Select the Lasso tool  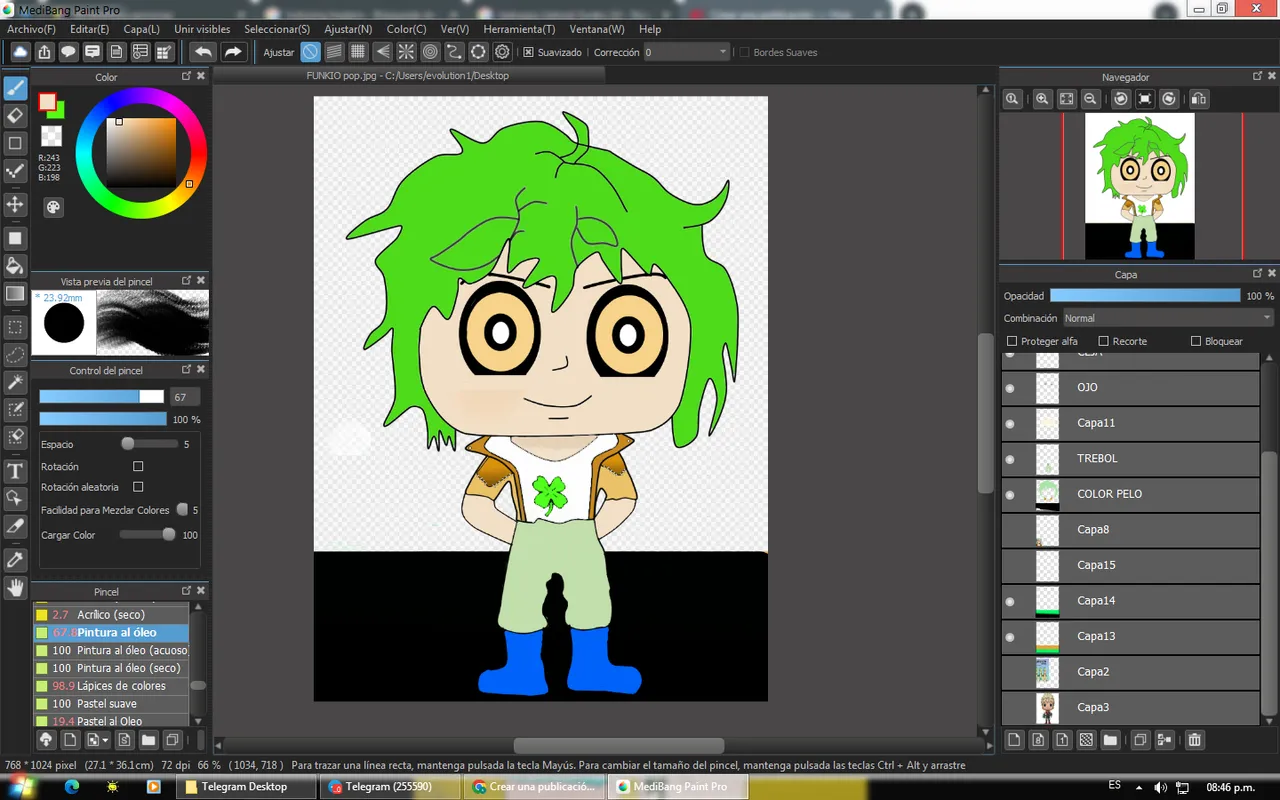click(x=15, y=355)
